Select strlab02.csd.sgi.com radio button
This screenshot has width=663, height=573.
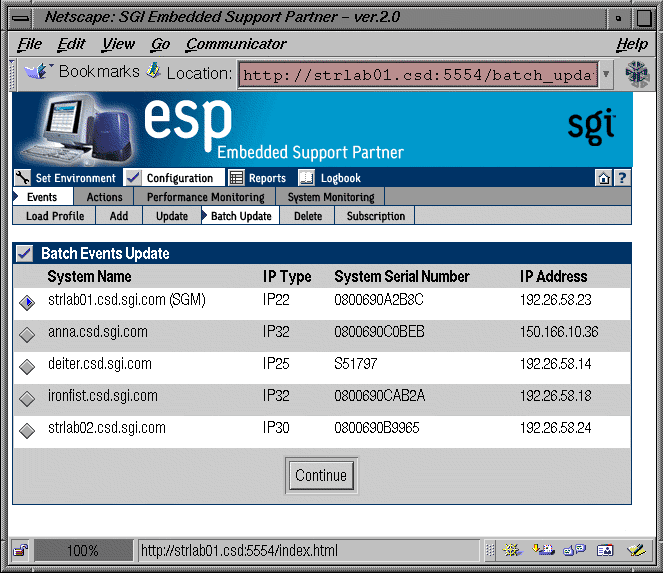[x=27, y=430]
